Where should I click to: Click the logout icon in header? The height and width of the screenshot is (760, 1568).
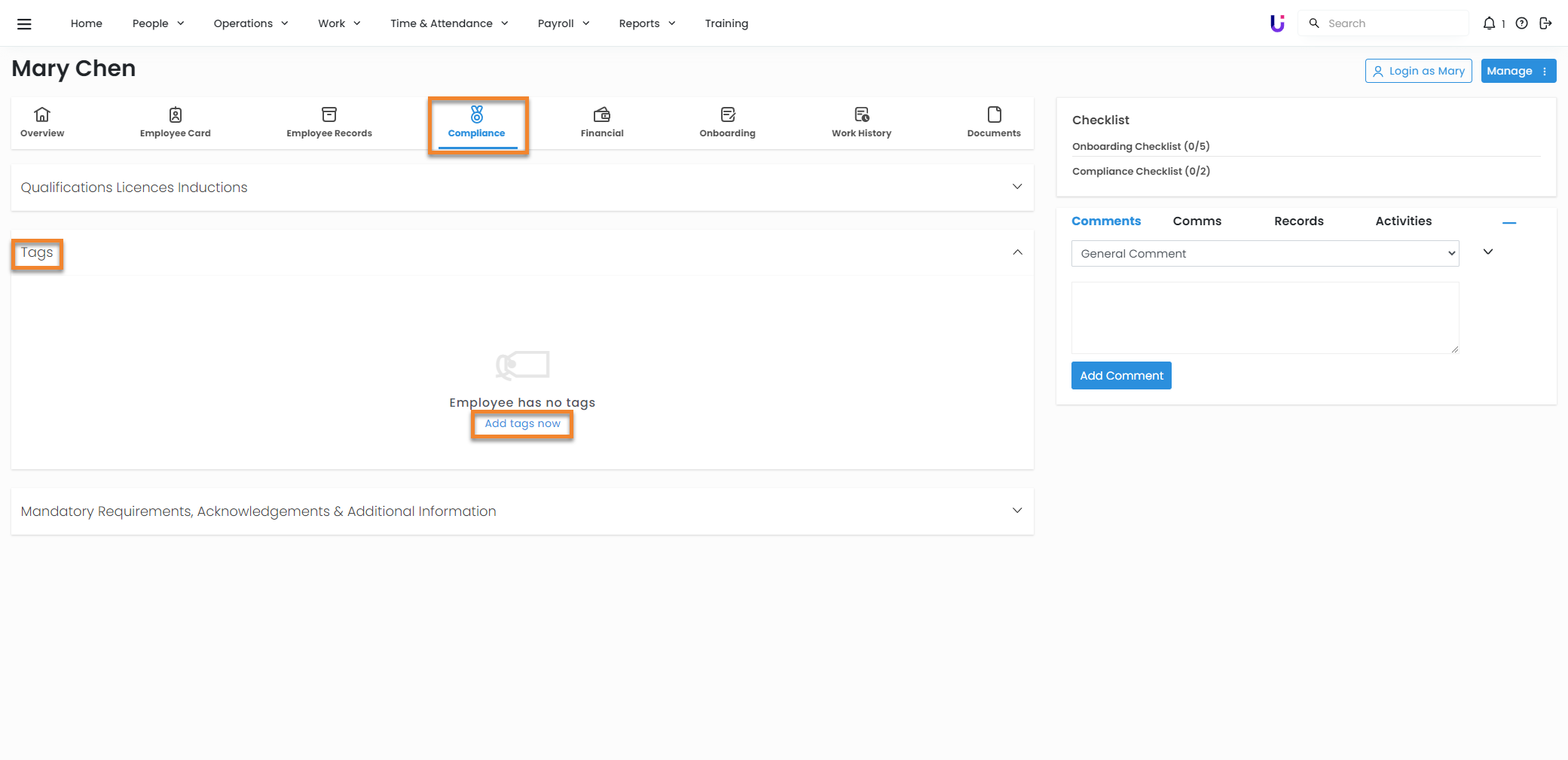point(1545,23)
